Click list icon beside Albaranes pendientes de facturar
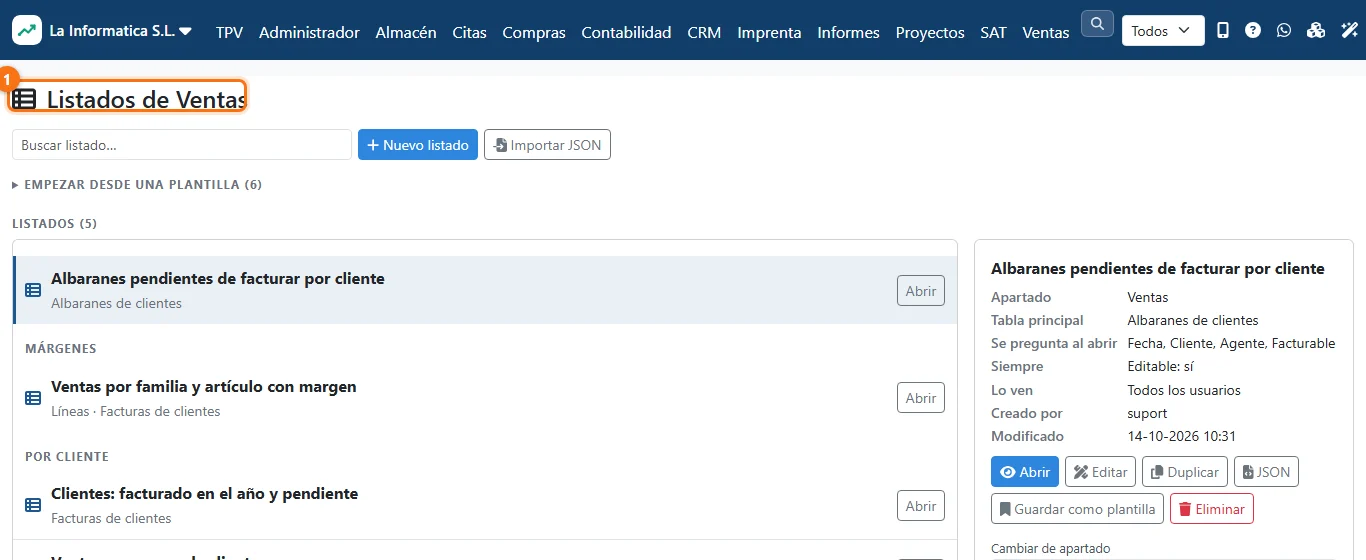1366x560 pixels. click(x=33, y=290)
